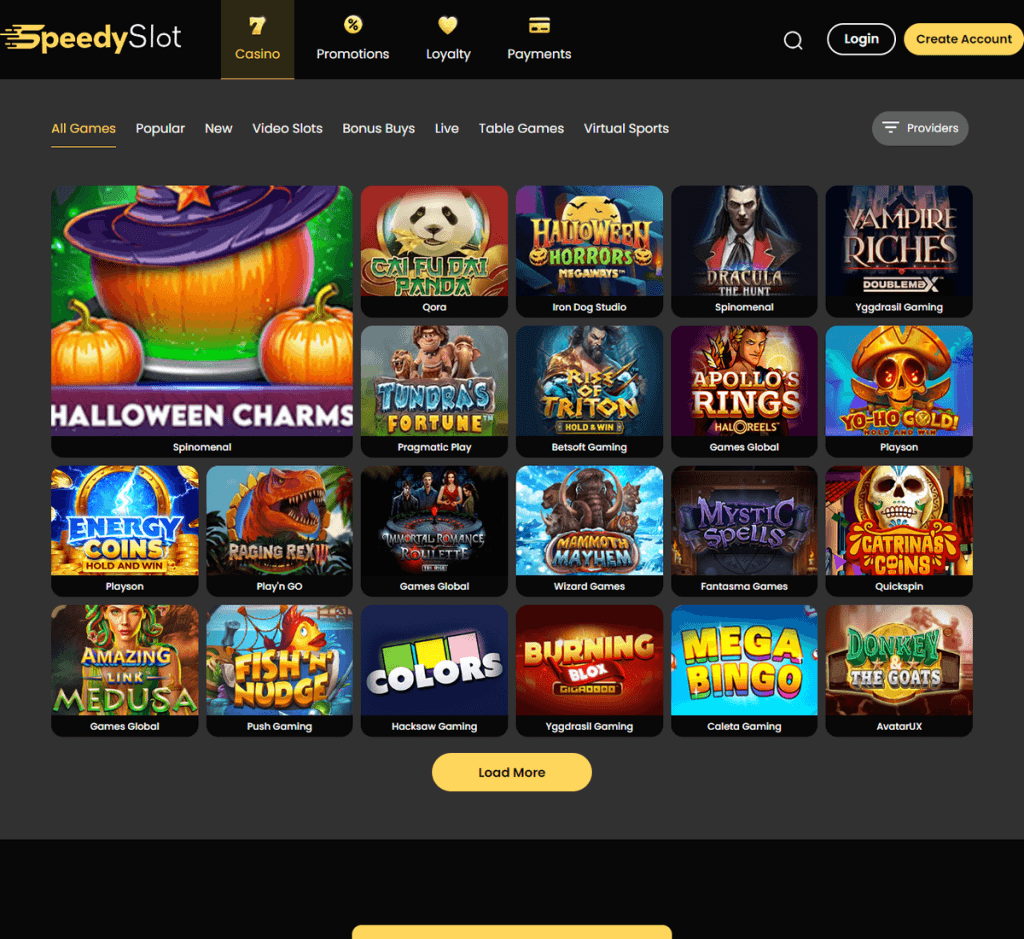This screenshot has height=939, width=1024.
Task: Select the Video Slots tab
Action: 287,129
